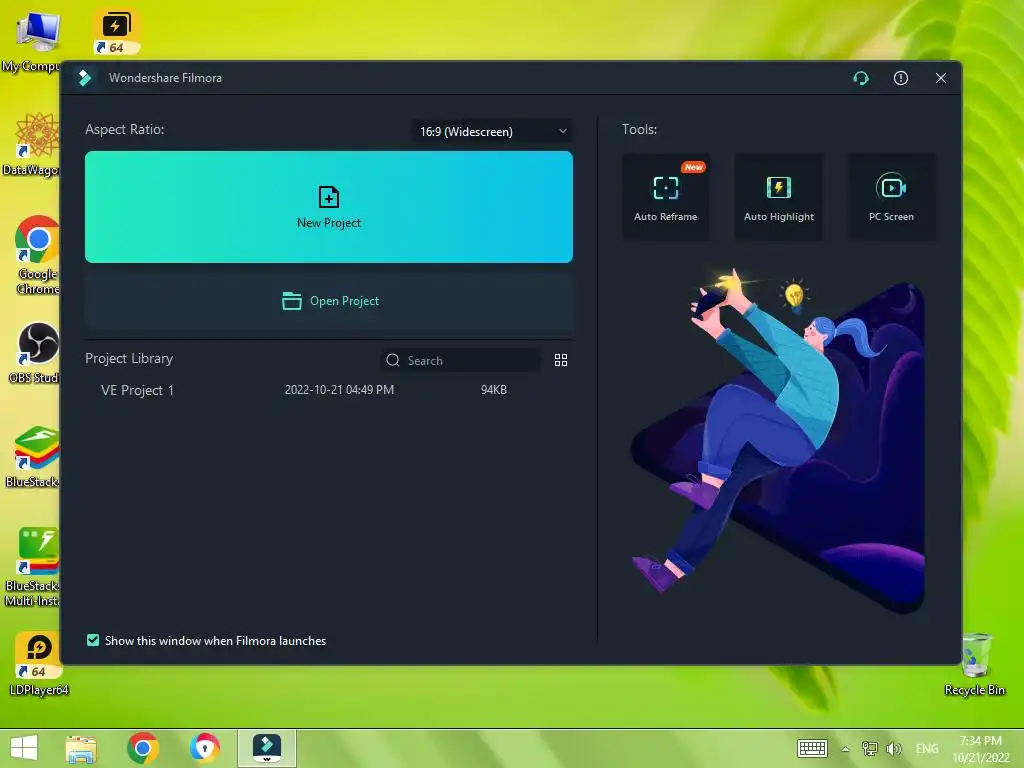Viewport: 1024px width, 768px height.
Task: Select the OBS Studio desktop icon
Action: tap(34, 353)
